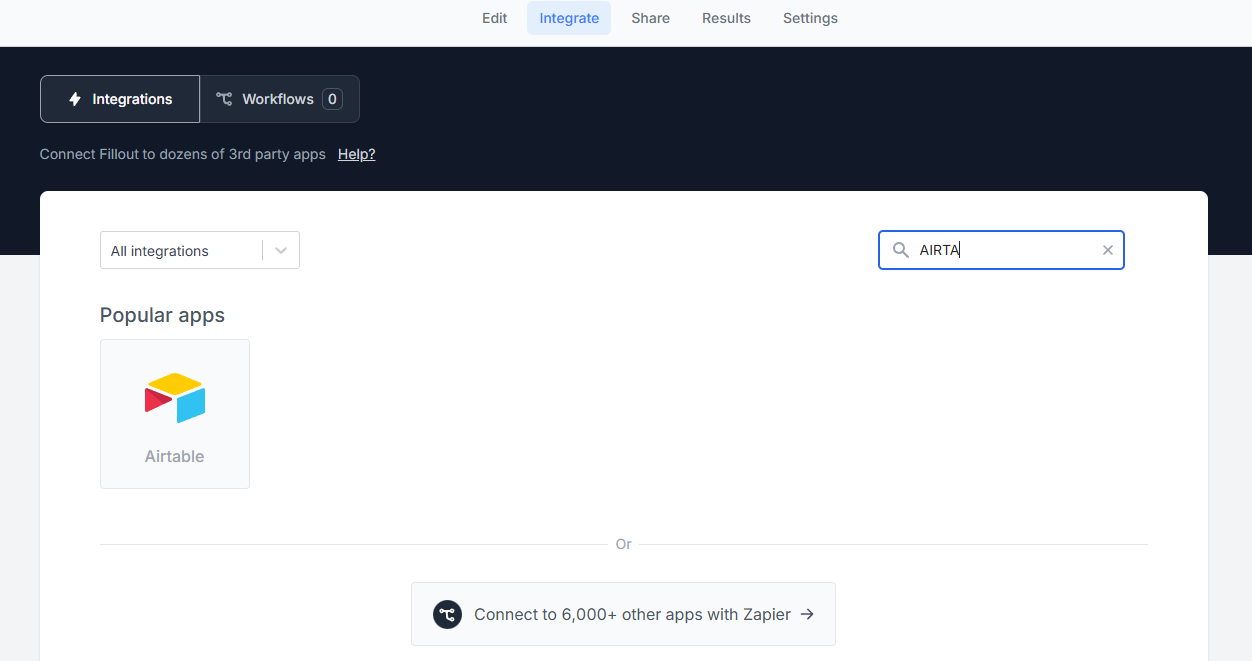Open the Settings tab
The height and width of the screenshot is (661, 1252).
pos(810,18)
